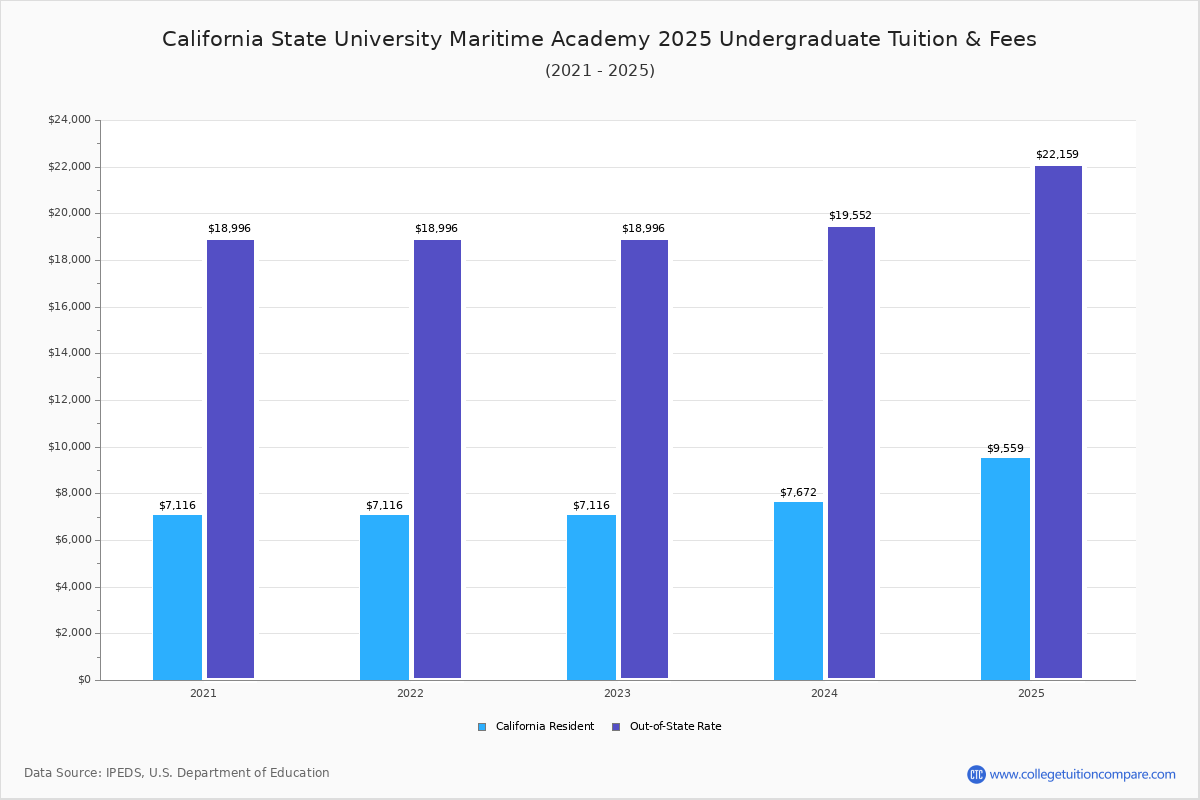Select the 2022 year label
The image size is (1200, 800).
[x=410, y=692]
